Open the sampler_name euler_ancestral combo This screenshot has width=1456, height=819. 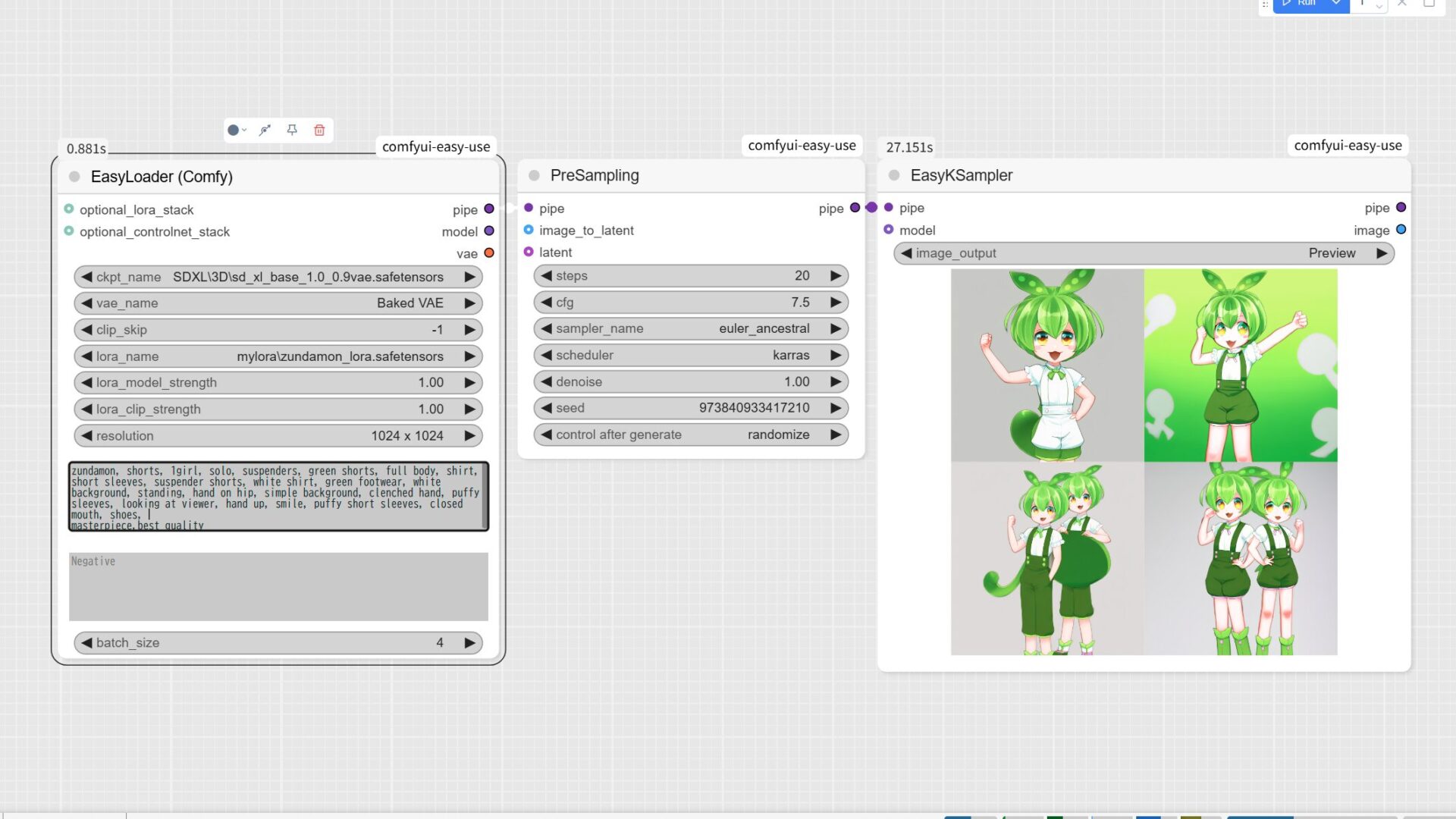pos(689,328)
